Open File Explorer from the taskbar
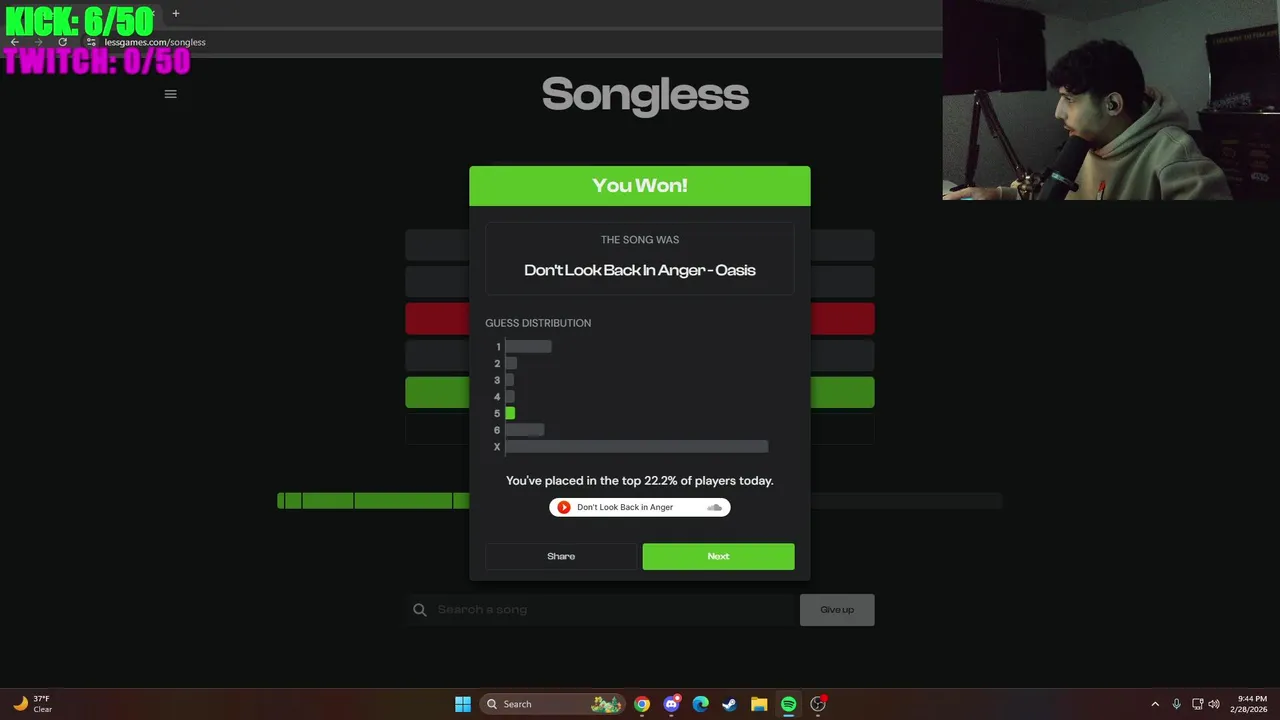This screenshot has width=1280, height=720. pos(759,704)
